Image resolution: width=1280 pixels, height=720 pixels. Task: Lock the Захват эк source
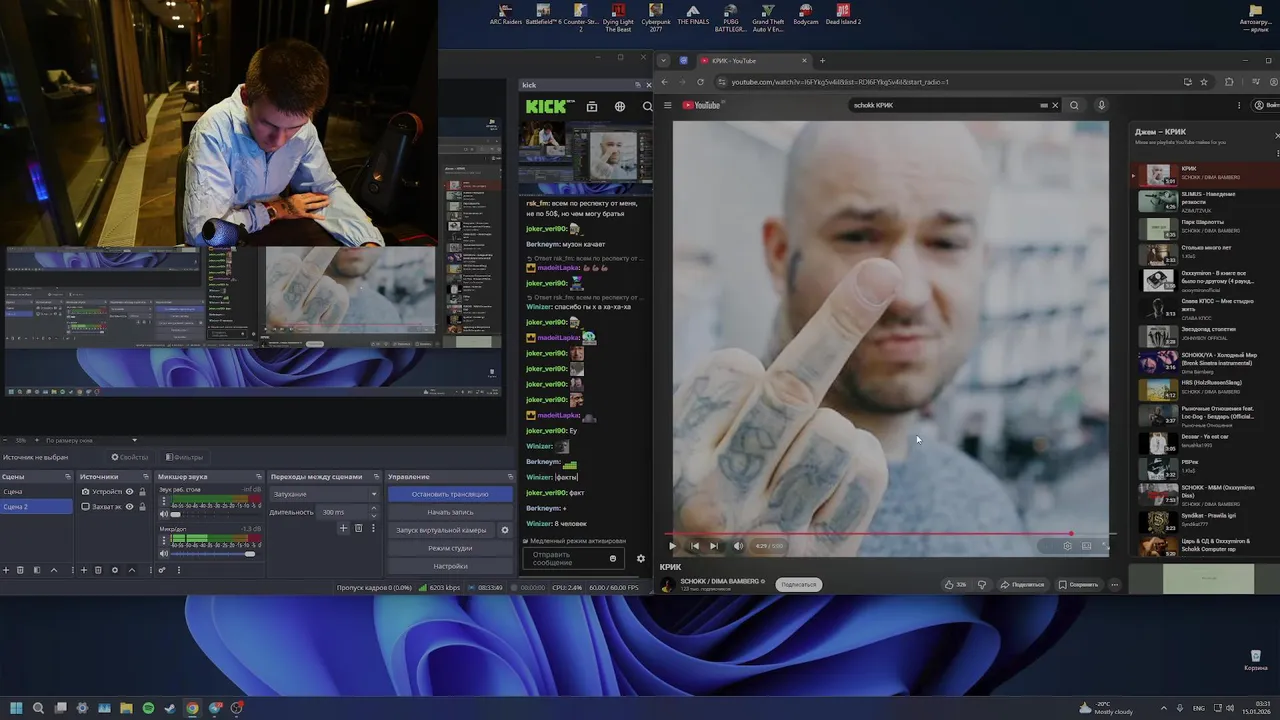(x=142, y=507)
